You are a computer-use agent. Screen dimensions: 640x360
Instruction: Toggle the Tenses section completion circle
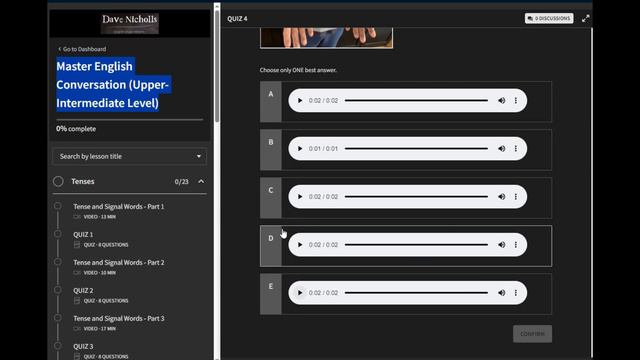coord(58,181)
